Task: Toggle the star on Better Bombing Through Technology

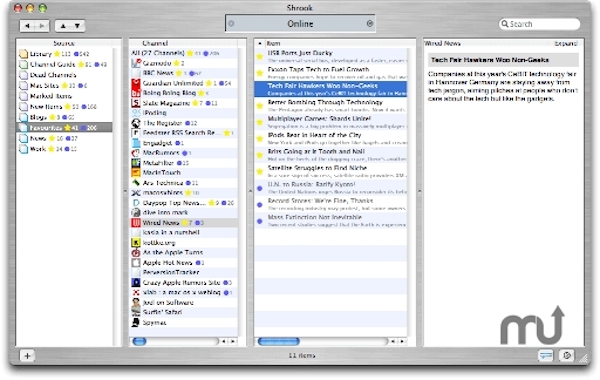Action: [x=260, y=106]
